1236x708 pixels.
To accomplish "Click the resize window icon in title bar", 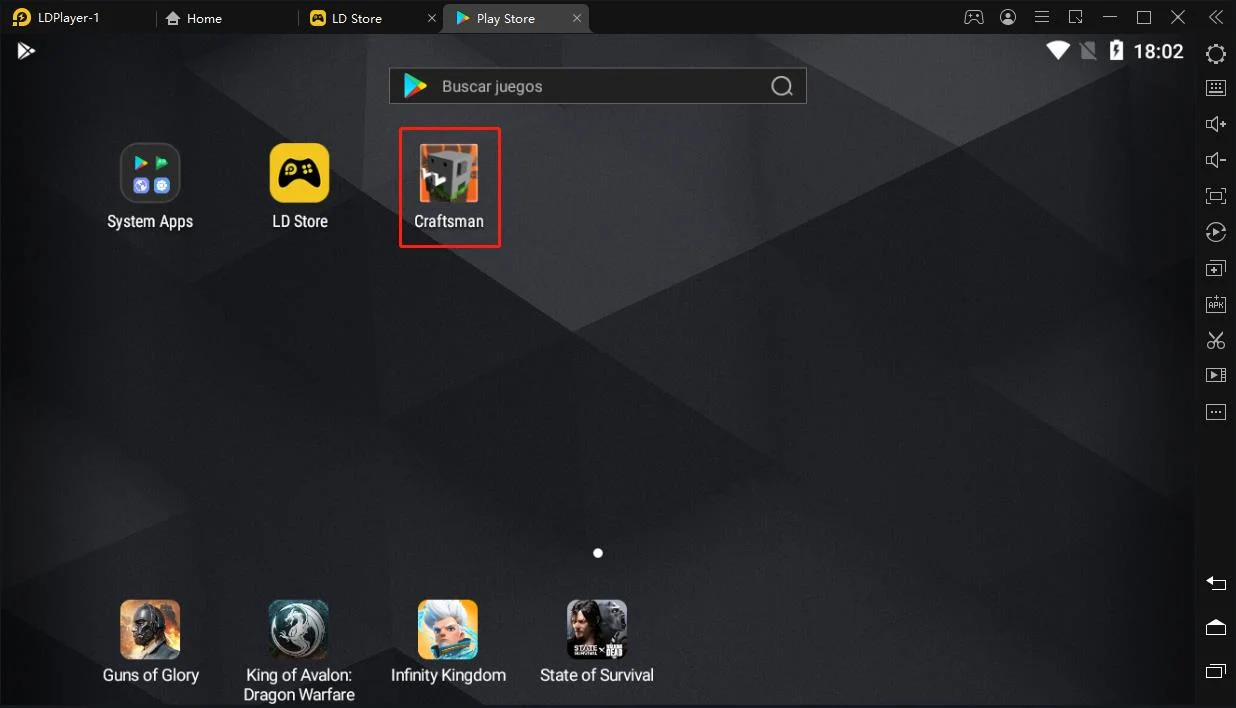I will (1076, 17).
